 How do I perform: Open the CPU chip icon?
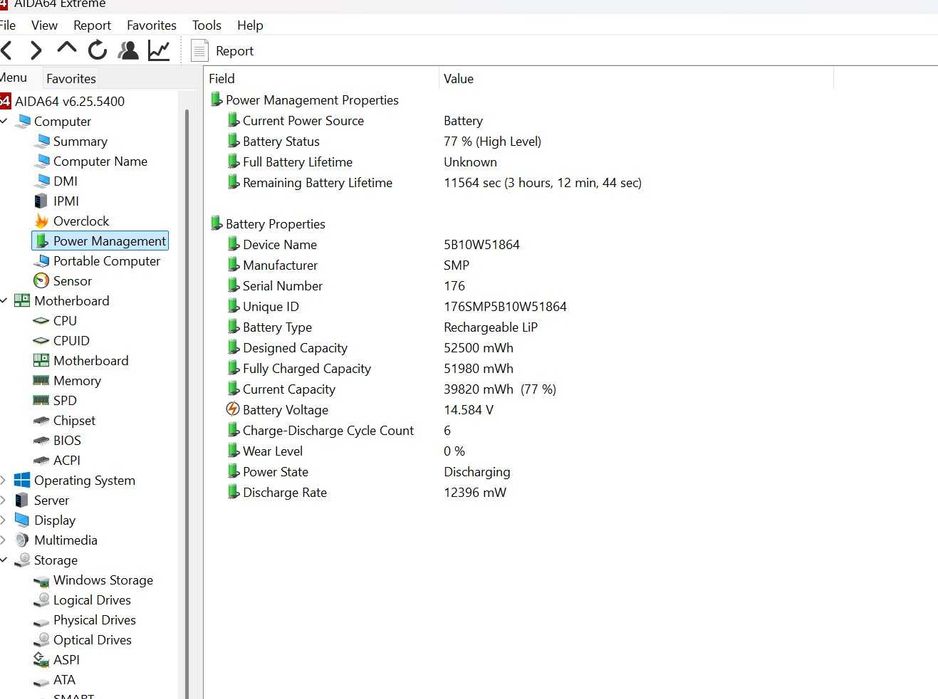point(41,321)
